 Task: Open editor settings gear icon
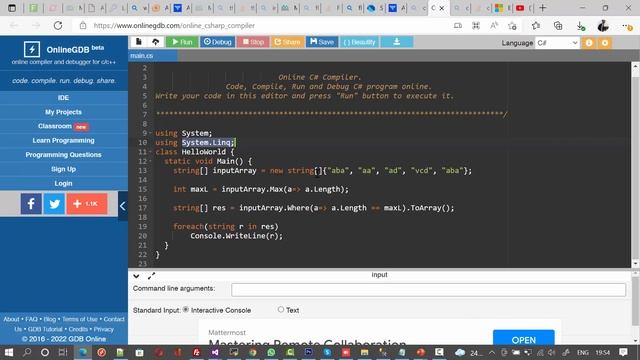pos(605,43)
